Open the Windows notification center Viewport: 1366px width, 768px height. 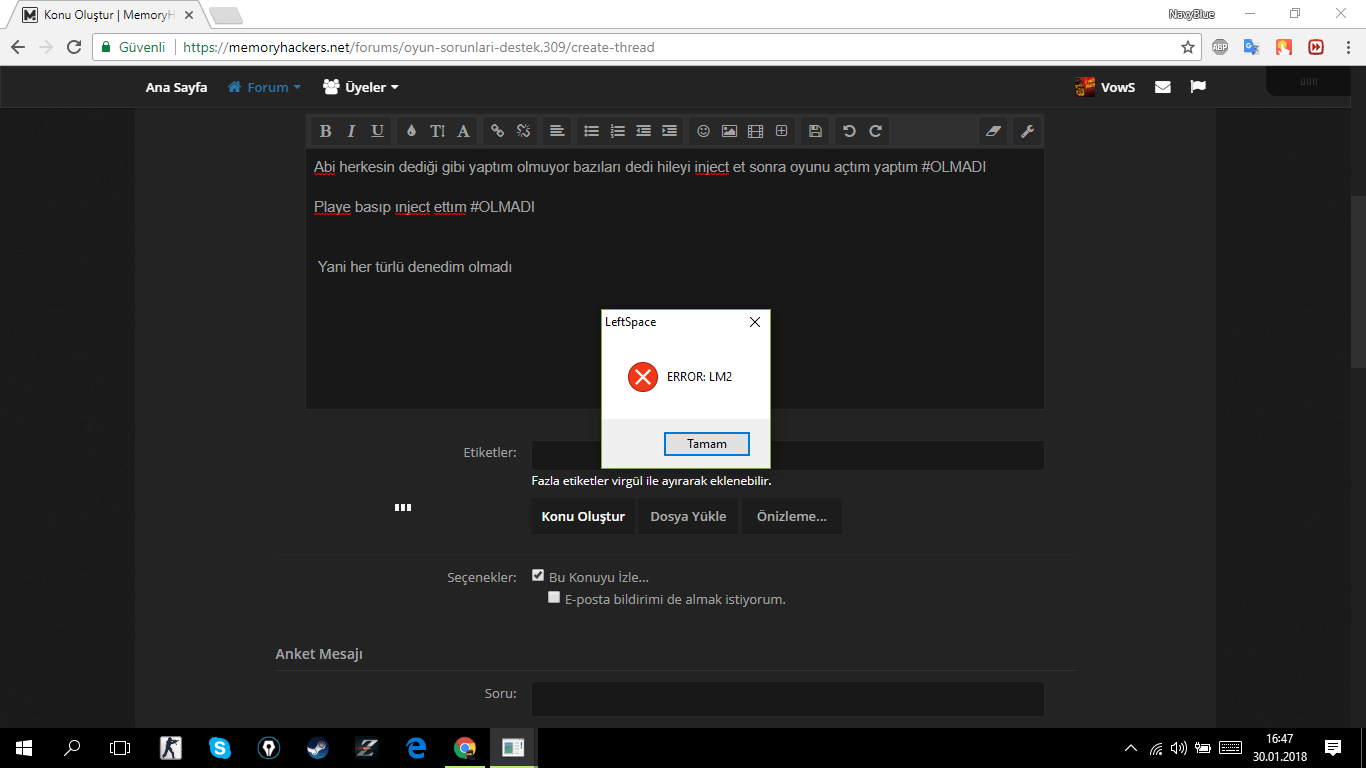click(x=1333, y=747)
